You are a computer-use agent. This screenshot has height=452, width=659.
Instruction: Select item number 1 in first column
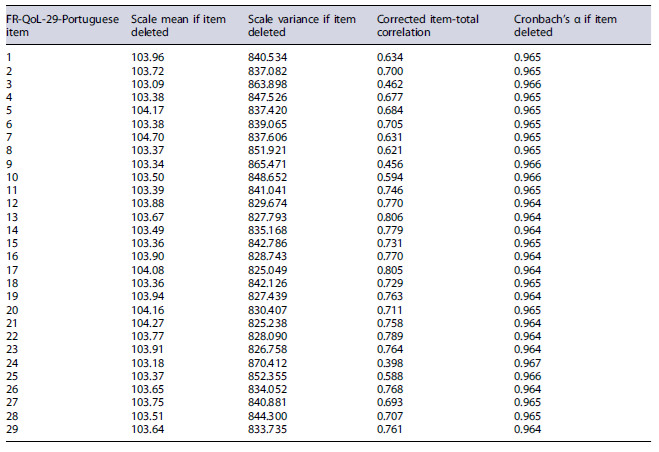pyautogui.click(x=8, y=57)
